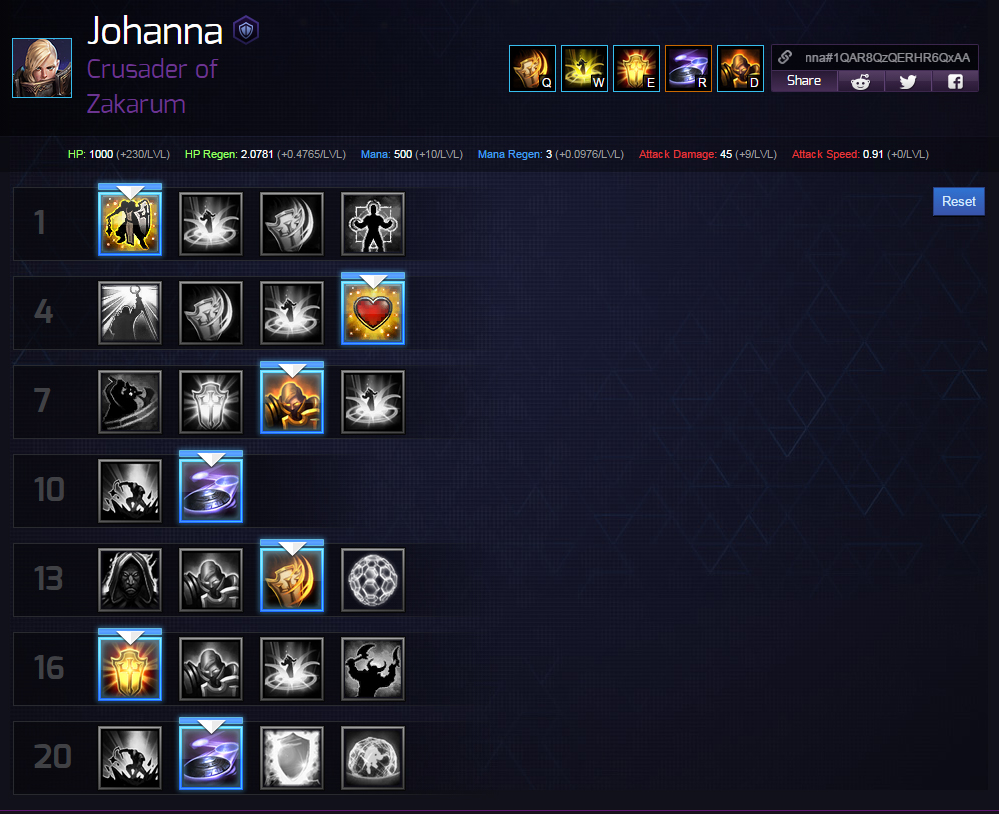Screen dimensions: 999x814
Task: Select the dome shield talent at level 20
Action: [x=373, y=758]
